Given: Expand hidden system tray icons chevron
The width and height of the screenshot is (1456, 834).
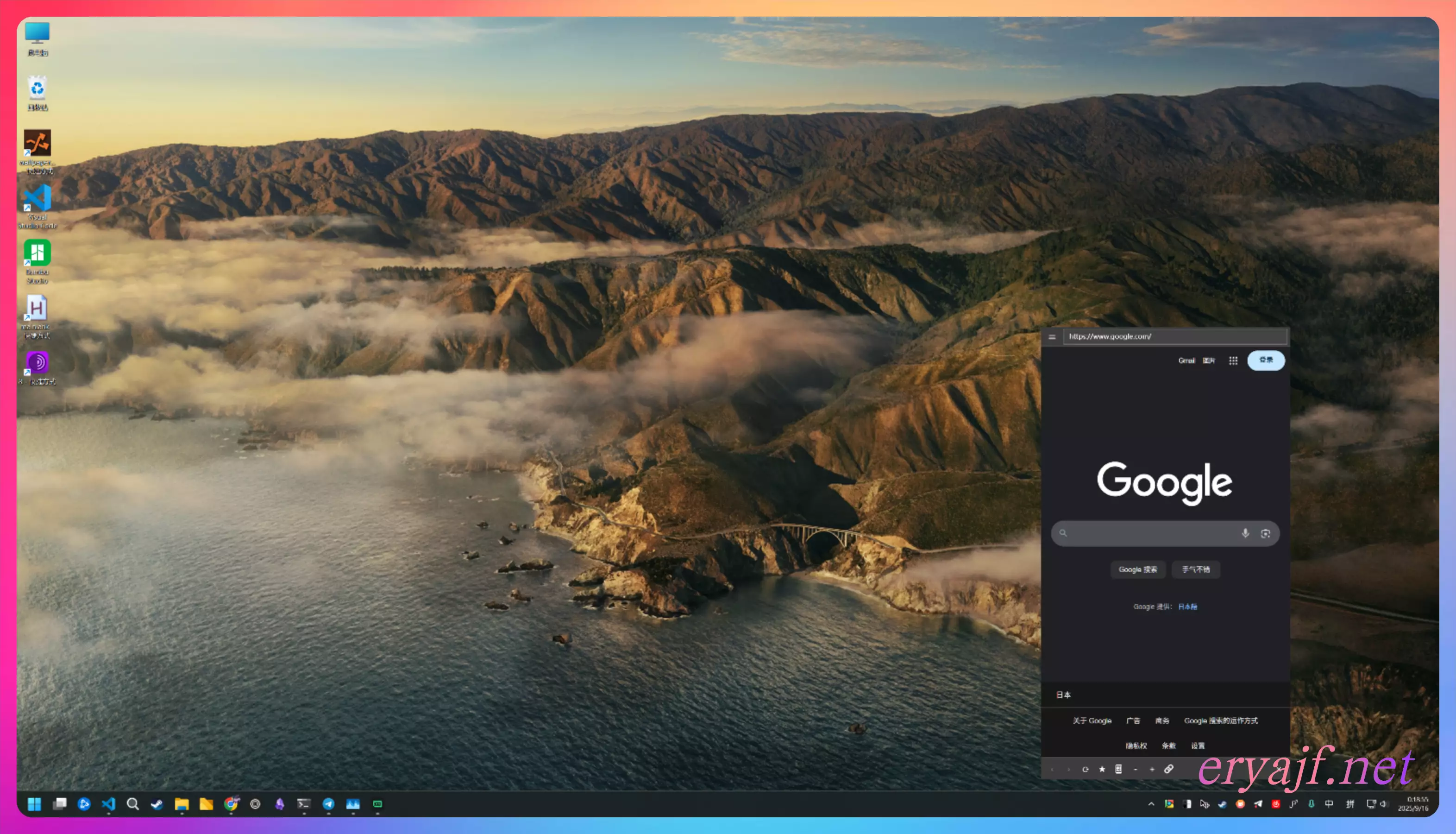Looking at the screenshot, I should (x=1151, y=803).
